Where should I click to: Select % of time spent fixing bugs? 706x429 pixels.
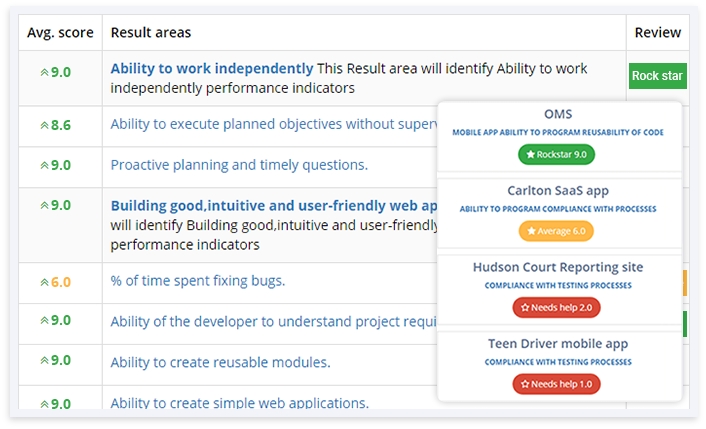[198, 281]
